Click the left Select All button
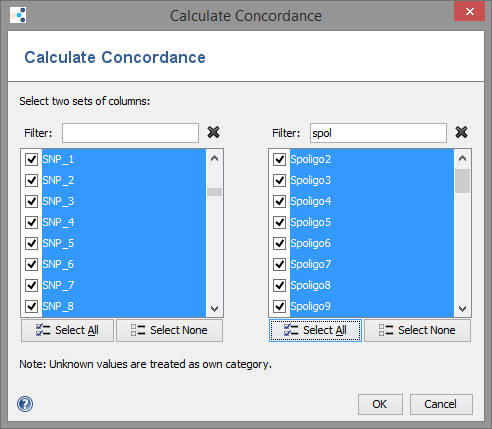Screen dimensions: 492x429 [x=67, y=330]
